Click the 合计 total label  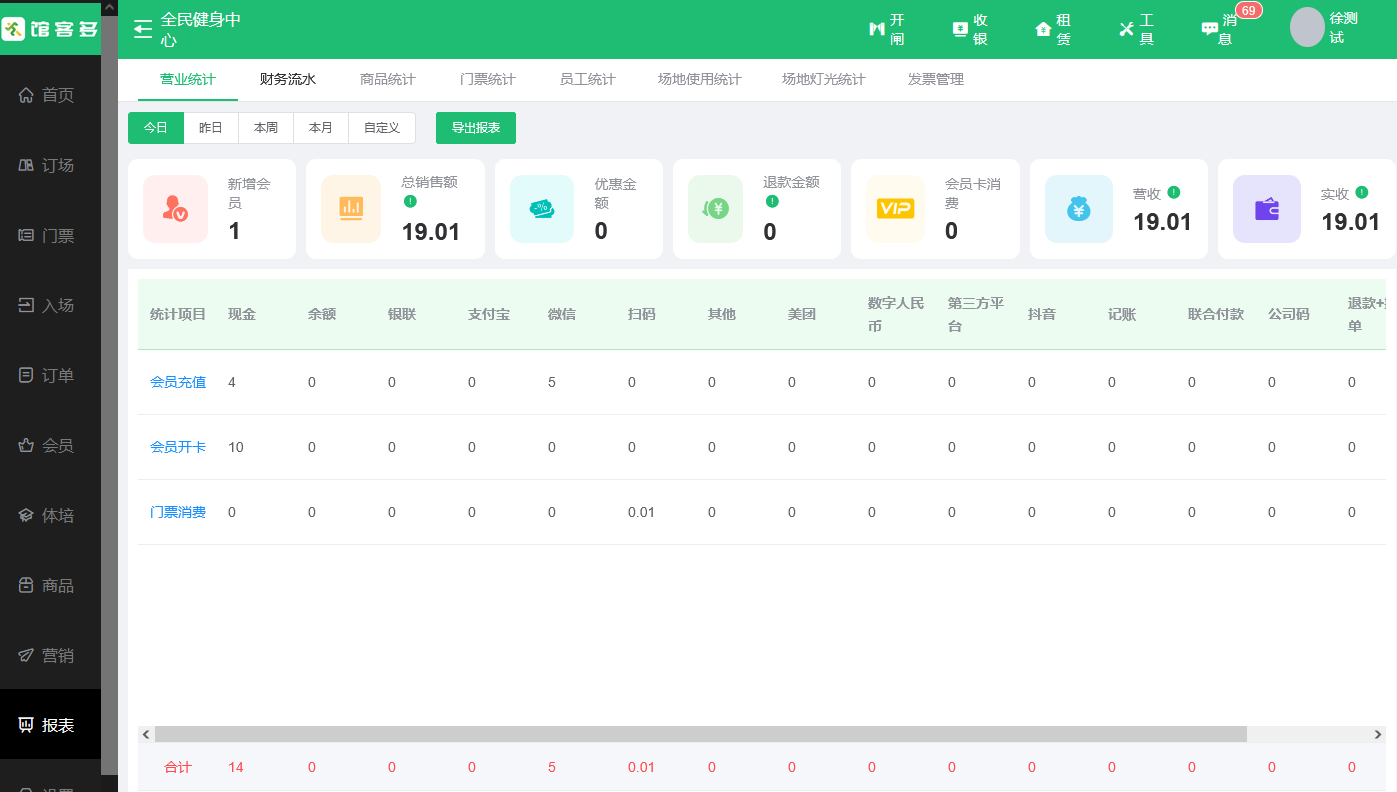click(x=178, y=767)
